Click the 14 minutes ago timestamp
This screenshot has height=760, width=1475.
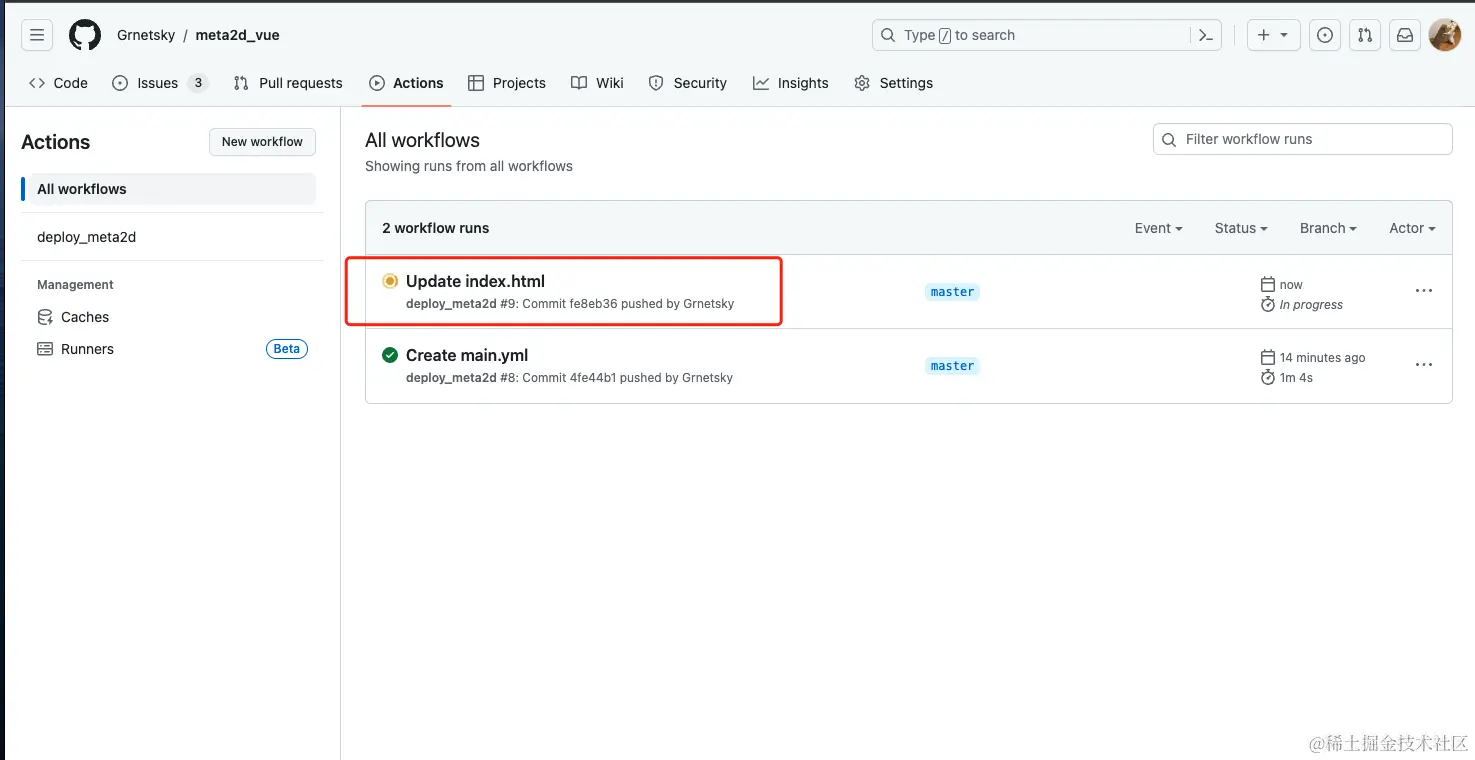coord(1322,358)
